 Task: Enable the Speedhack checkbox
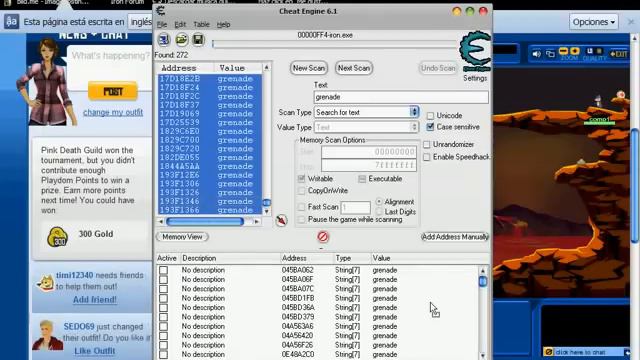[427, 157]
